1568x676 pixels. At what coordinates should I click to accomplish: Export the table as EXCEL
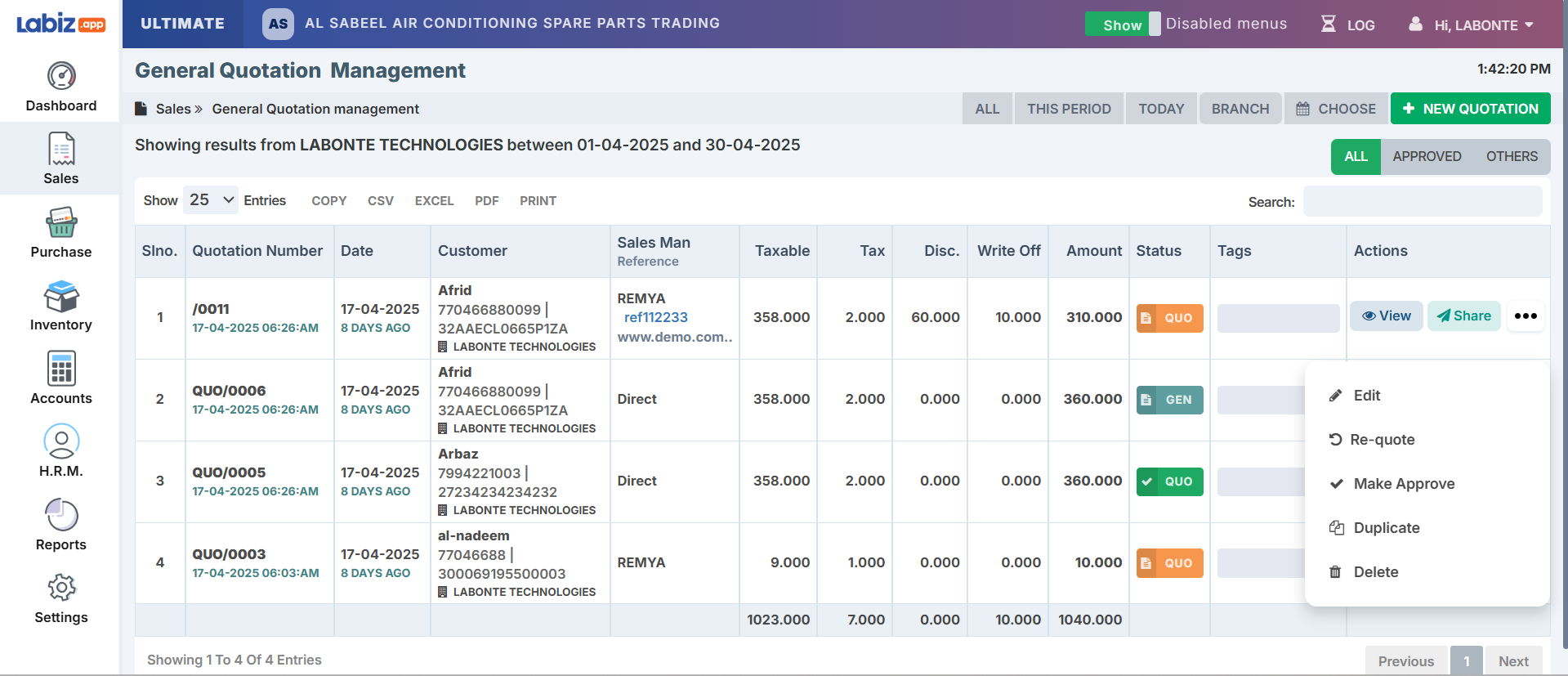coord(434,201)
